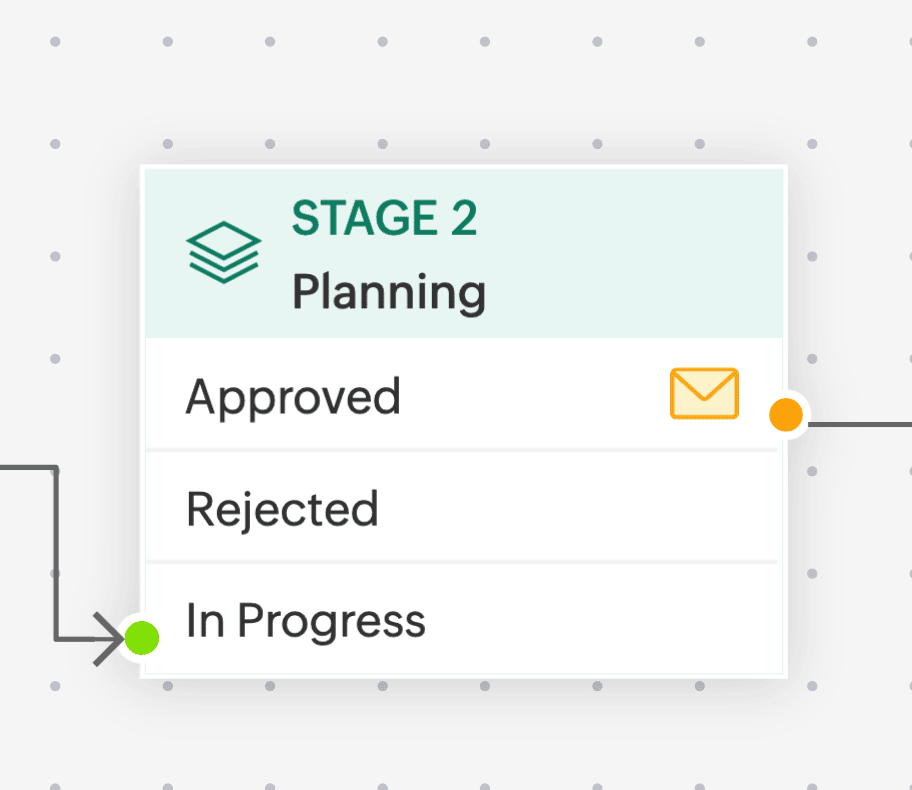Select the green connector dot beside In Progress
The image size is (912, 790).
pos(141,636)
